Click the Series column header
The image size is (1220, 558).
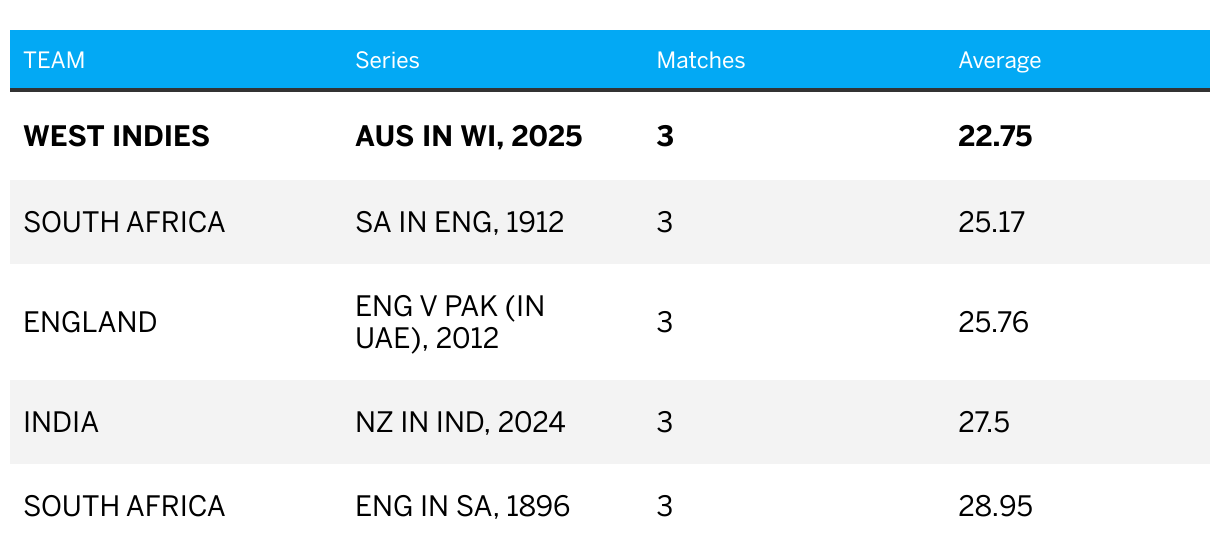tap(387, 60)
